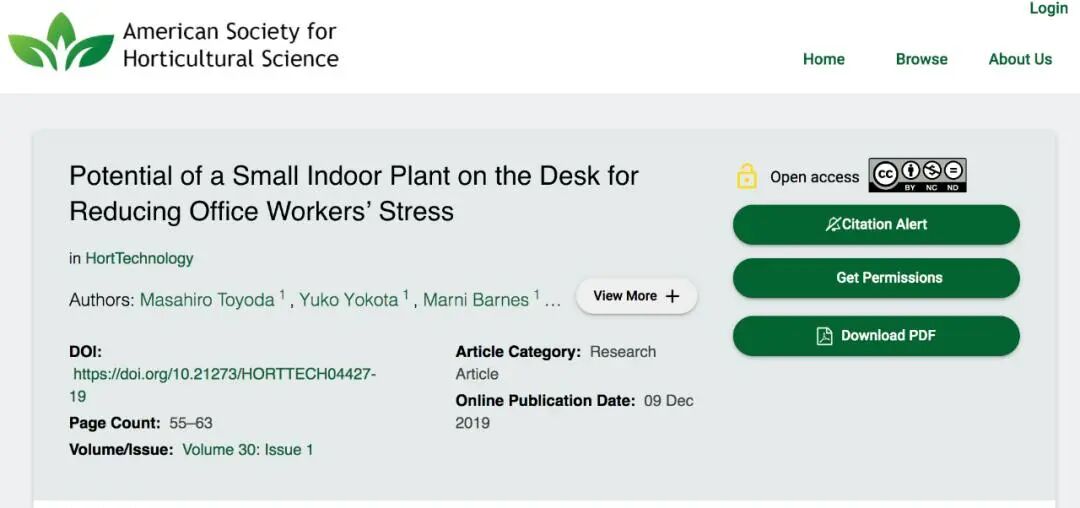Click the Creative Commons BY-NC-ND license badge
1080x508 pixels.
pos(917,175)
